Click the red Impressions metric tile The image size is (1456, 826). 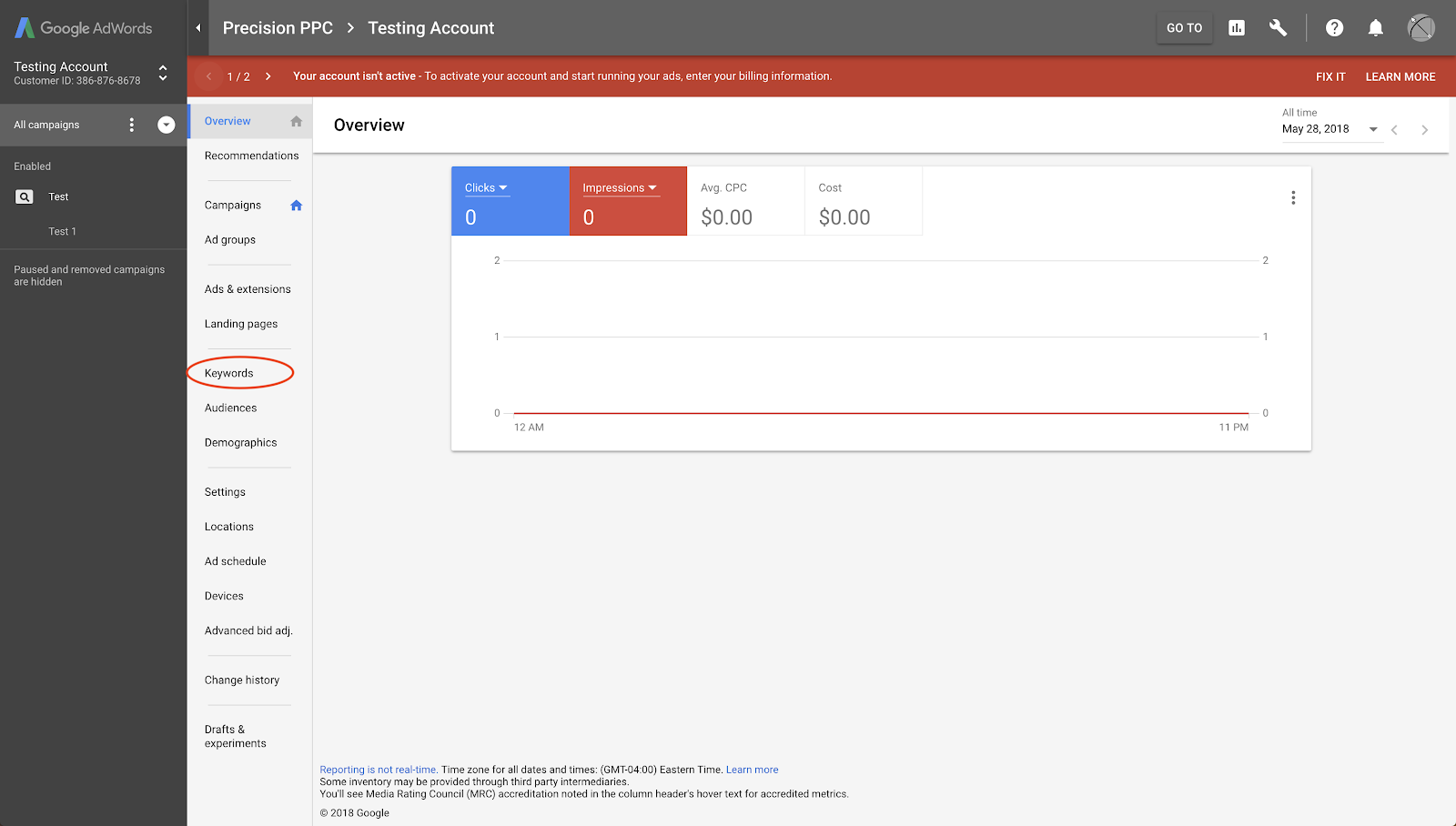click(x=628, y=201)
